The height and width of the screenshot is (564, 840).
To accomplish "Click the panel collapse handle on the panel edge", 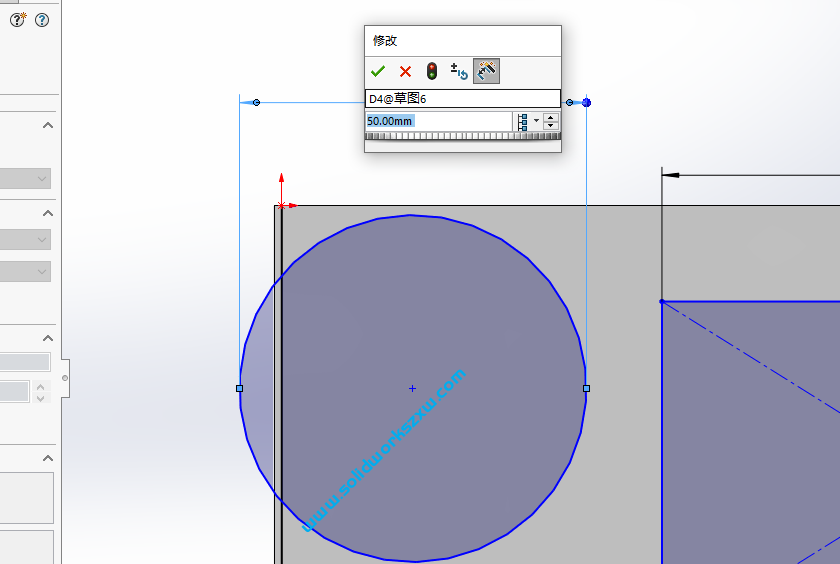I will click(65, 378).
